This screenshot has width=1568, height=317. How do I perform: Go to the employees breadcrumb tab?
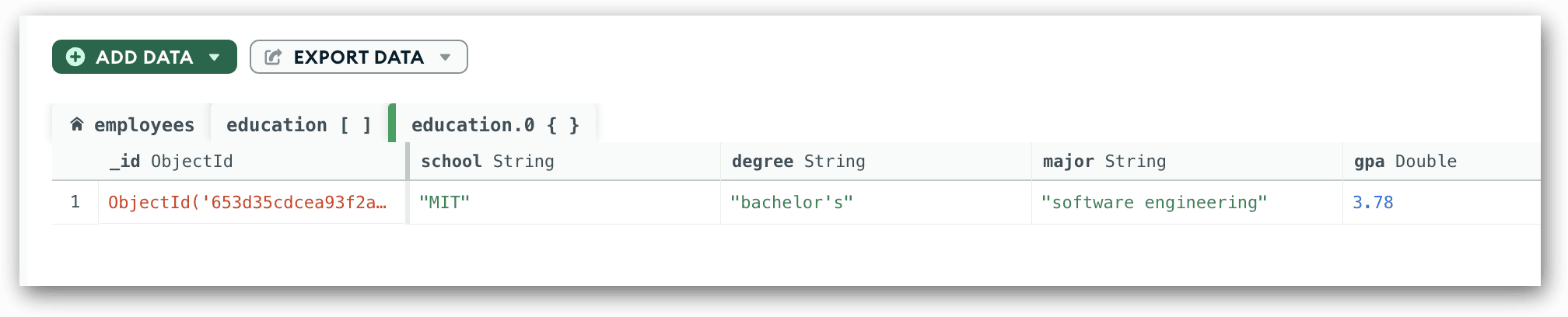(131, 124)
